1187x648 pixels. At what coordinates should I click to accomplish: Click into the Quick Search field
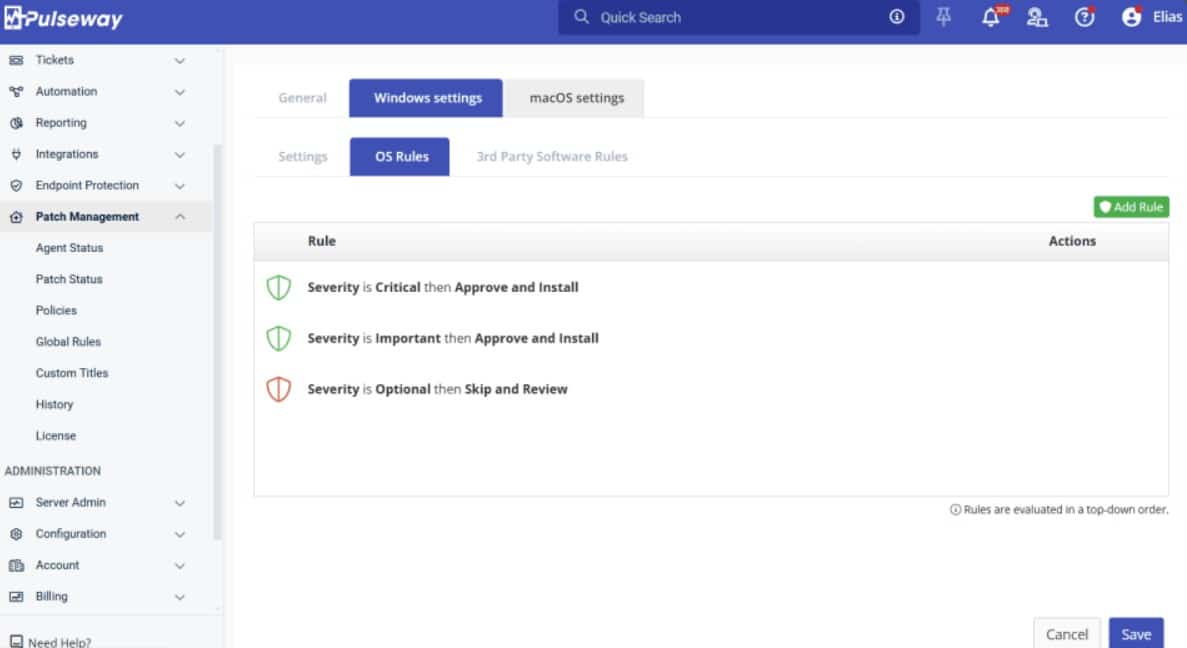738,17
